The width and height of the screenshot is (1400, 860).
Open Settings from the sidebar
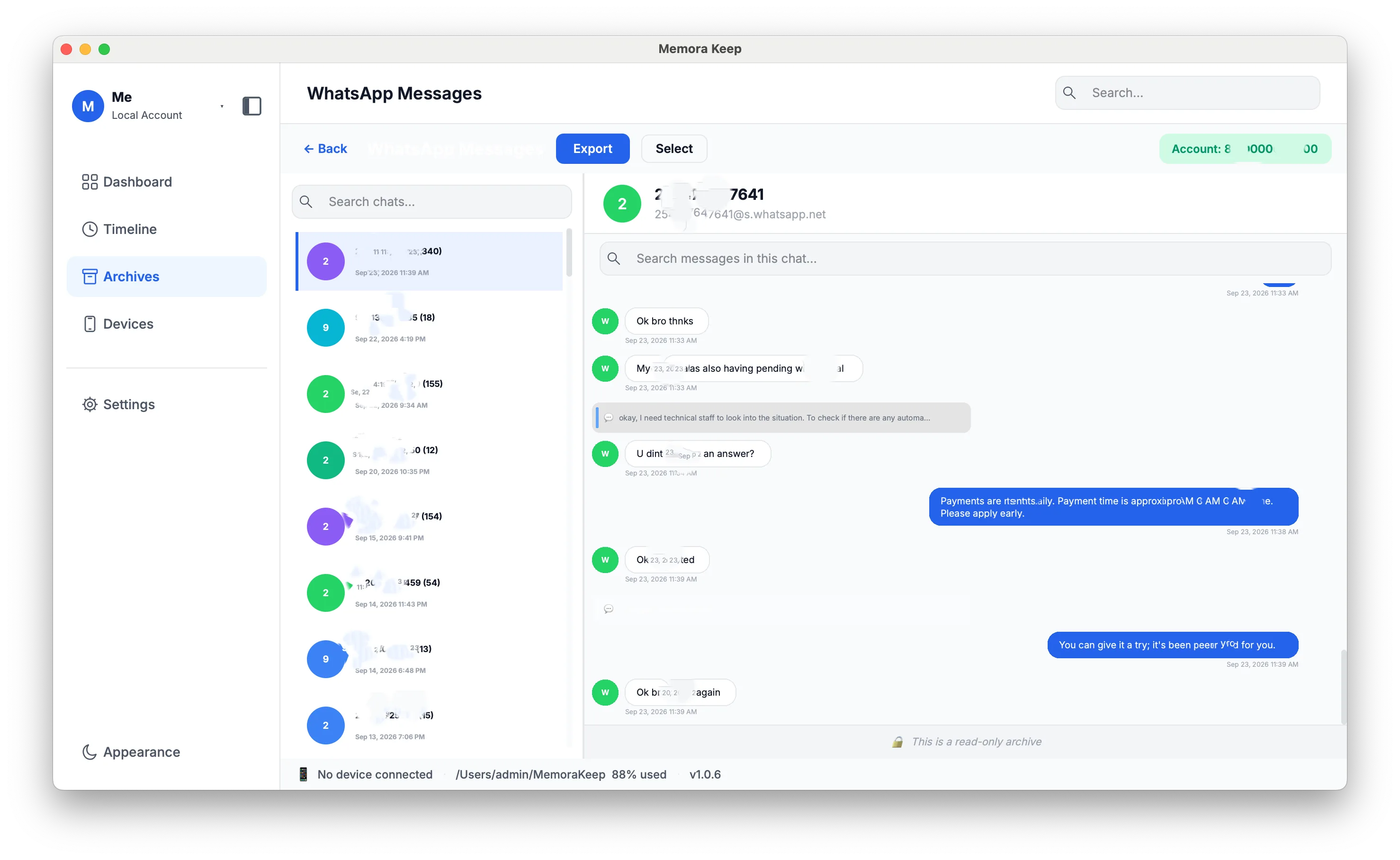tap(167, 404)
